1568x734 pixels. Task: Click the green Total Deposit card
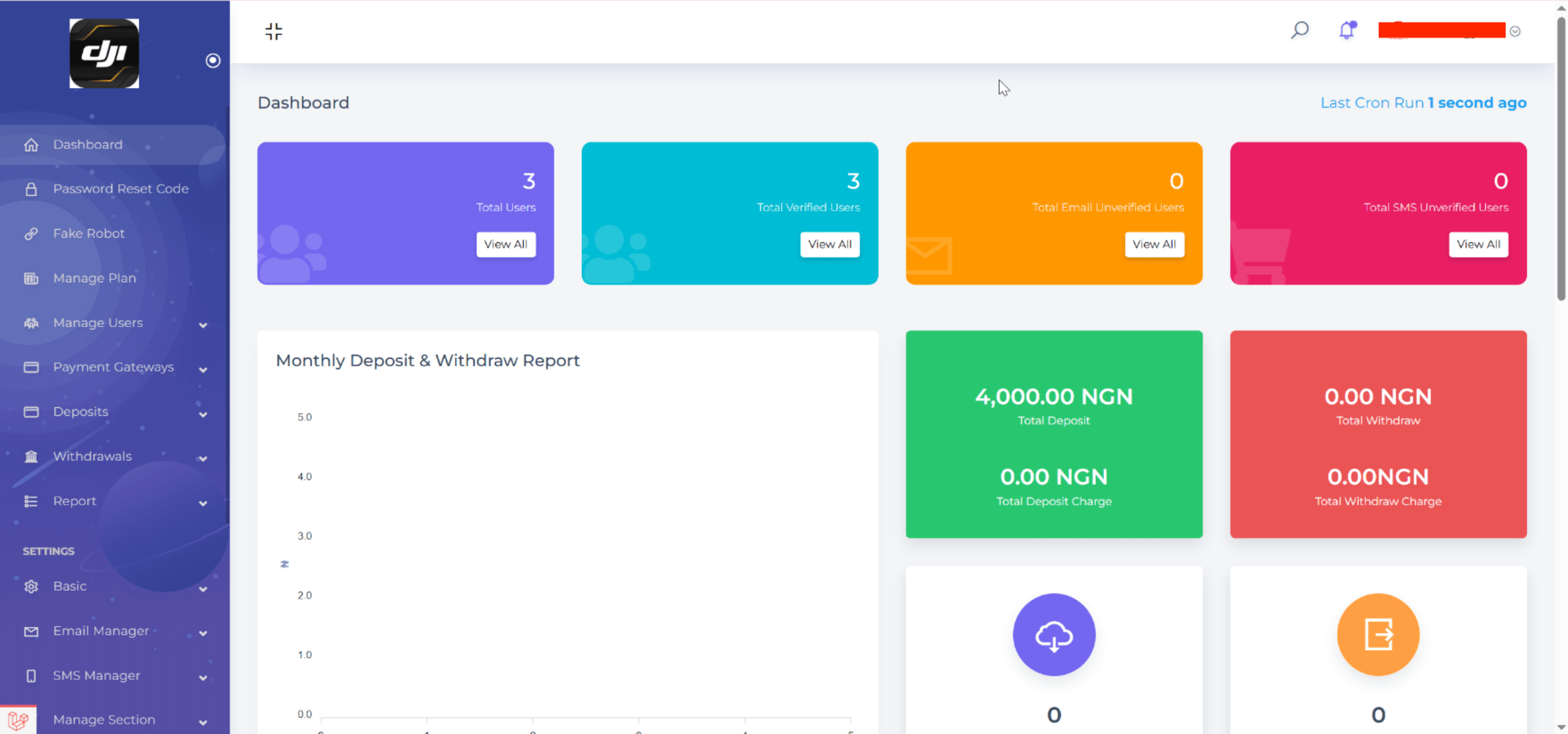[x=1053, y=434]
